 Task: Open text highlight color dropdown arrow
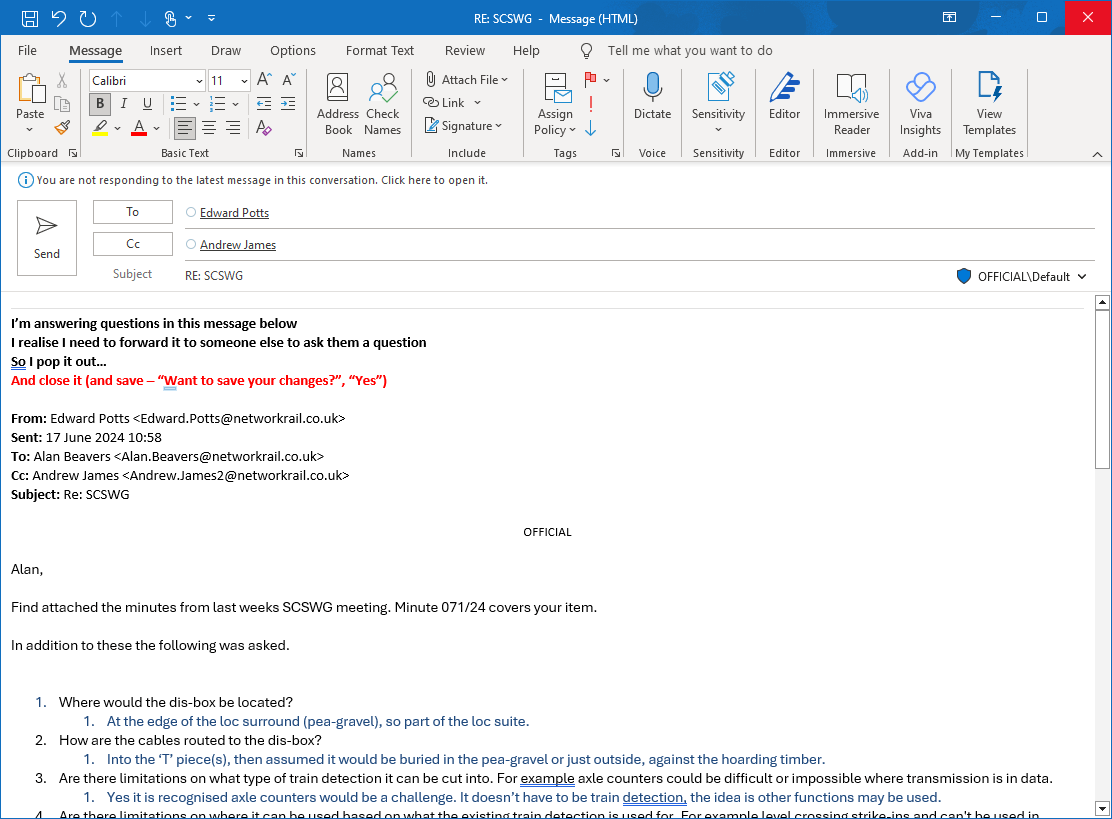tap(117, 128)
